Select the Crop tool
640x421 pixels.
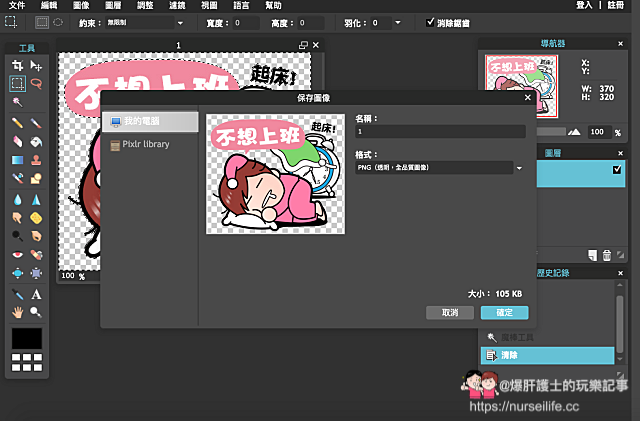coord(17,65)
